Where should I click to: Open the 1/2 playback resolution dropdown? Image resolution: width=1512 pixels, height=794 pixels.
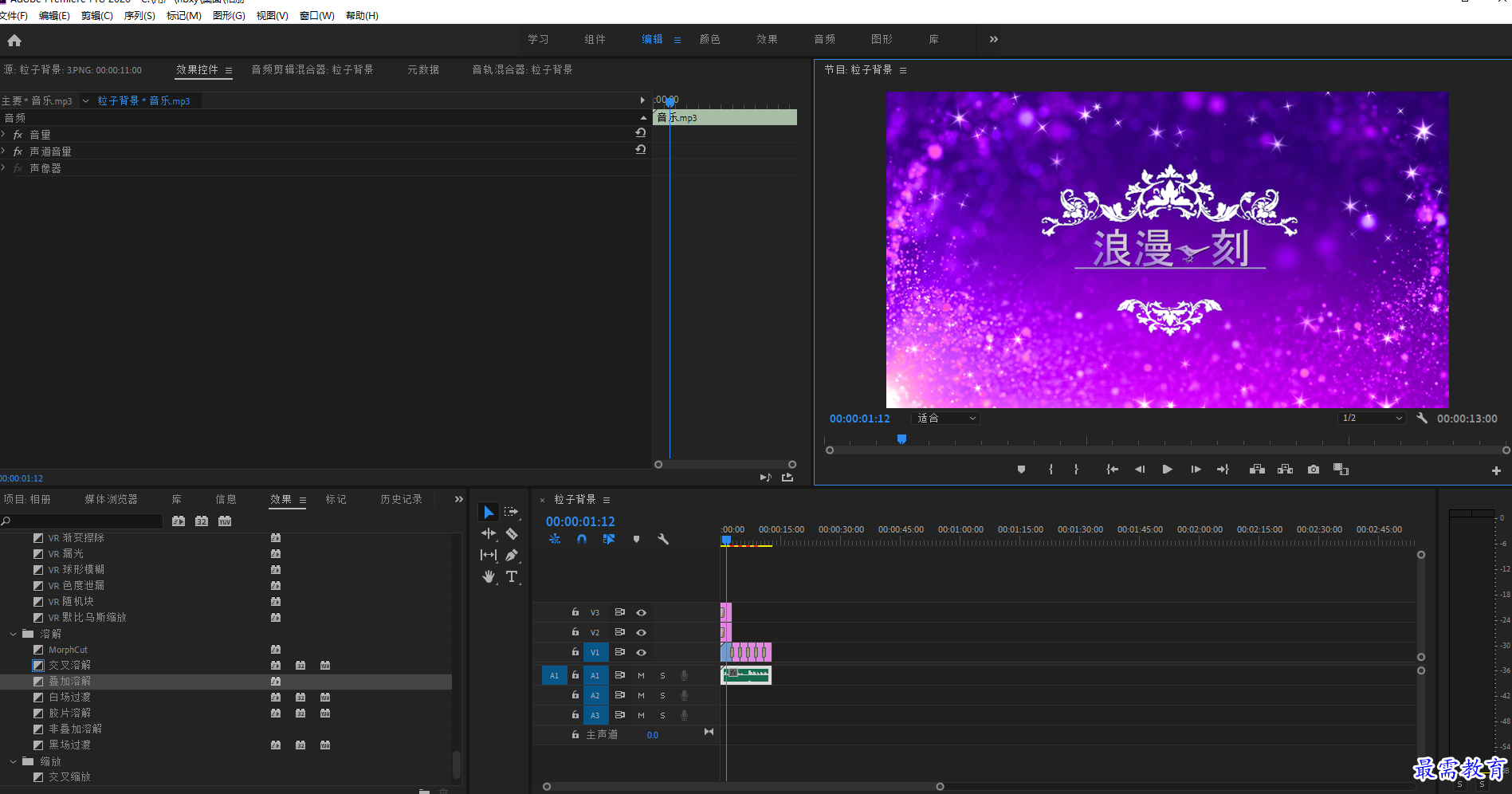click(1371, 418)
